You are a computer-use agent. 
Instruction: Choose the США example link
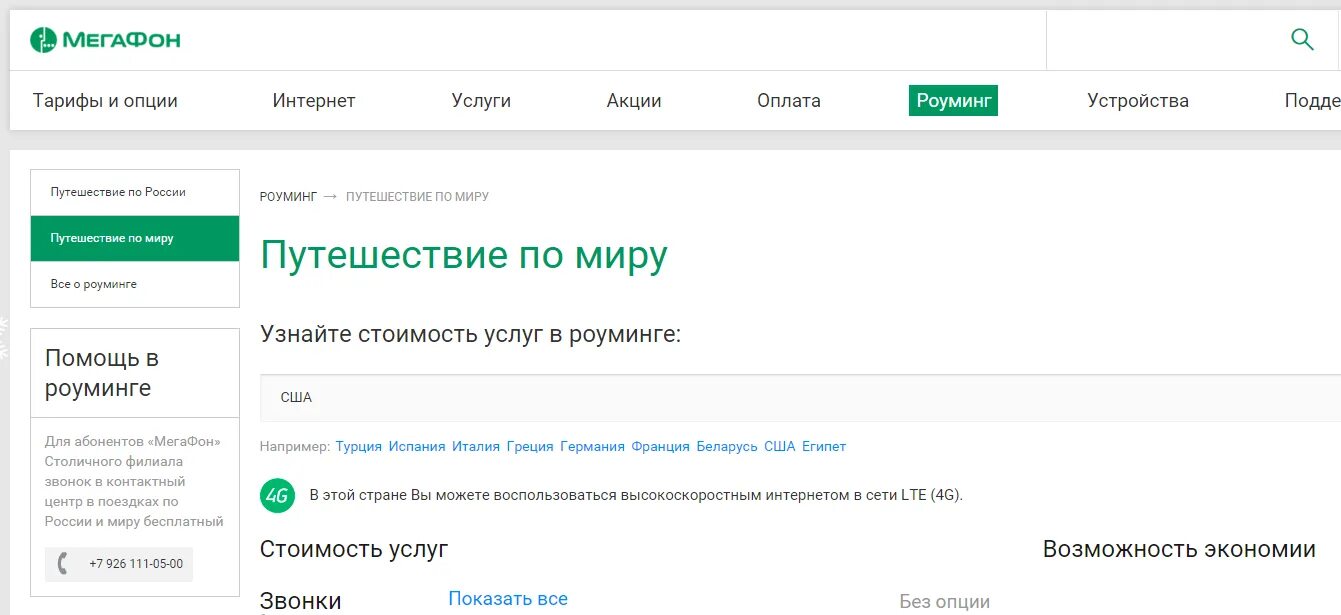780,447
